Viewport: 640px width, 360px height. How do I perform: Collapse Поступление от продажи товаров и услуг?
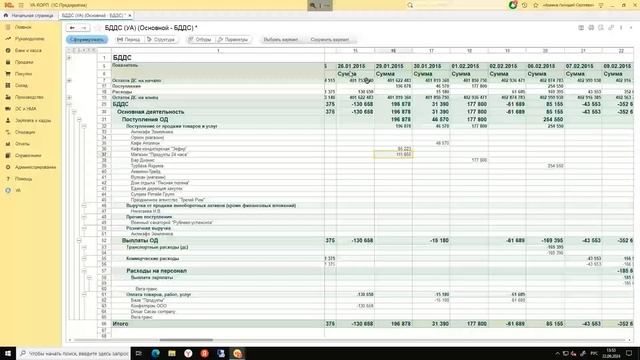click(x=84, y=126)
